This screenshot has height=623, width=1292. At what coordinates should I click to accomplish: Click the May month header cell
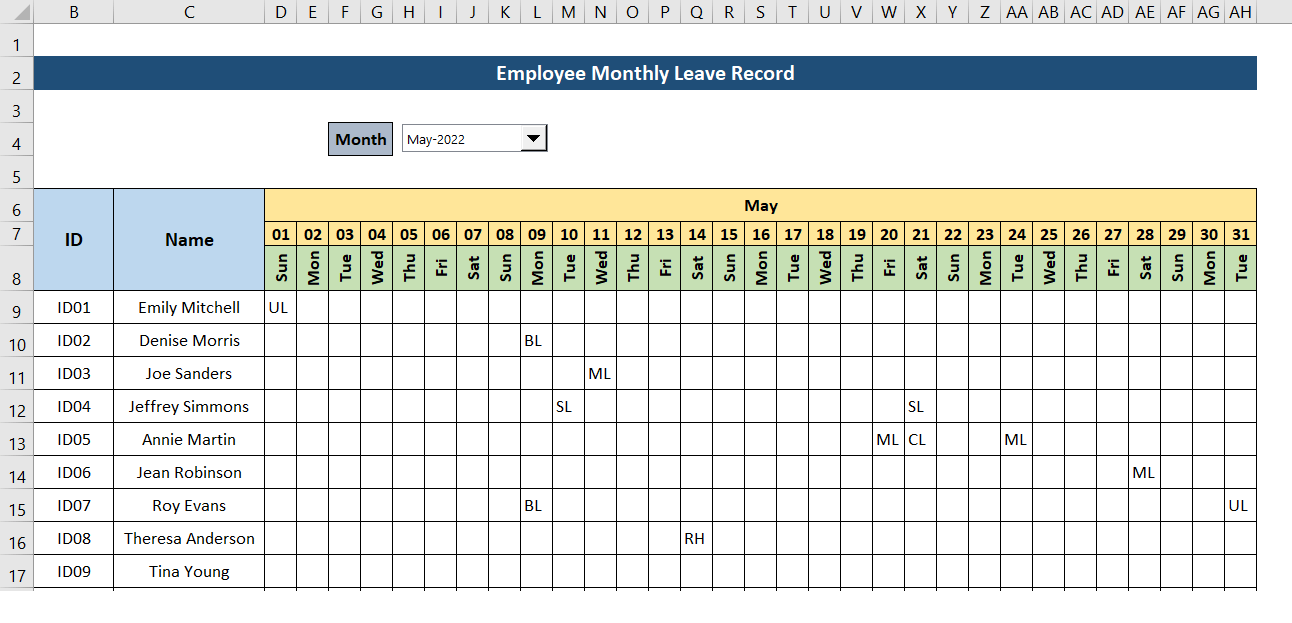tap(760, 206)
